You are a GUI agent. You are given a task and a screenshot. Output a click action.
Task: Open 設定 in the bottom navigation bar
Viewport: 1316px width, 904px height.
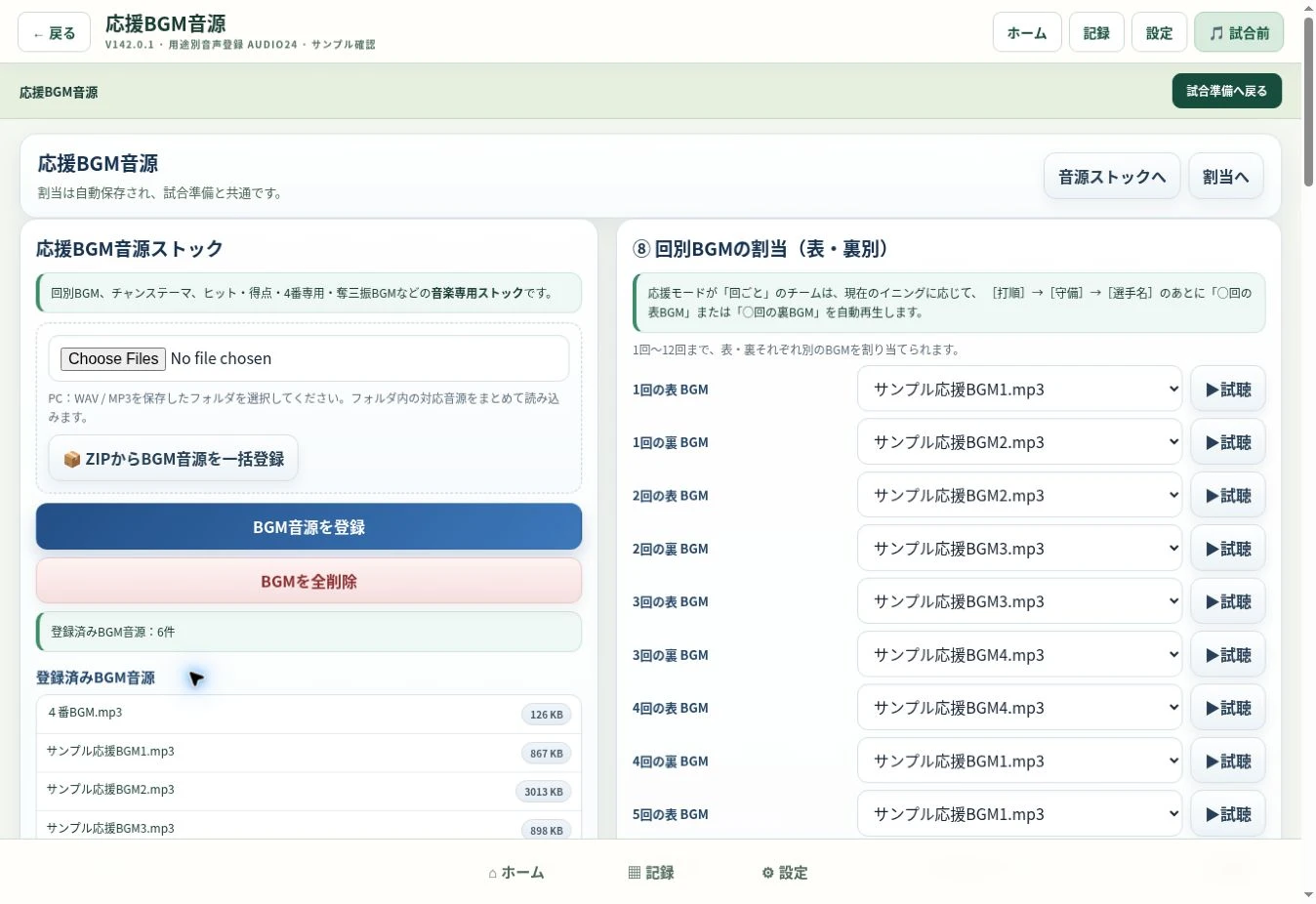[785, 873]
